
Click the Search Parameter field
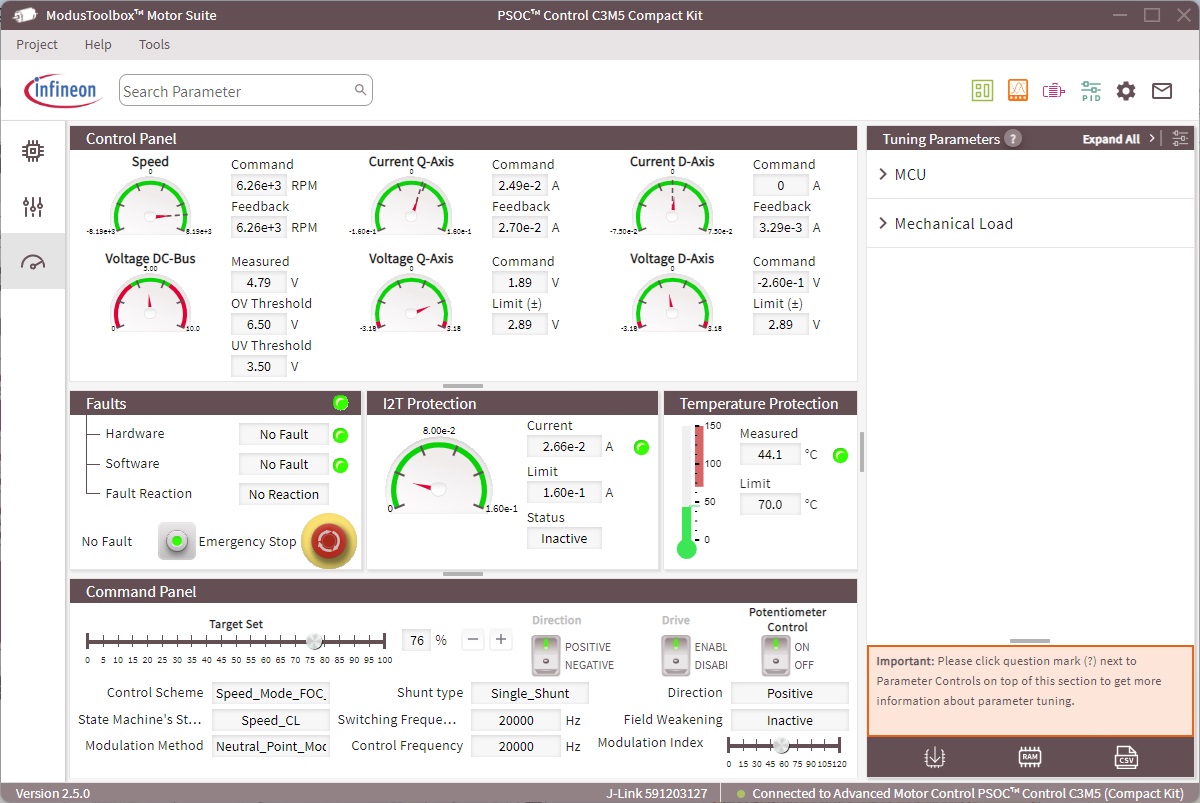(236, 91)
